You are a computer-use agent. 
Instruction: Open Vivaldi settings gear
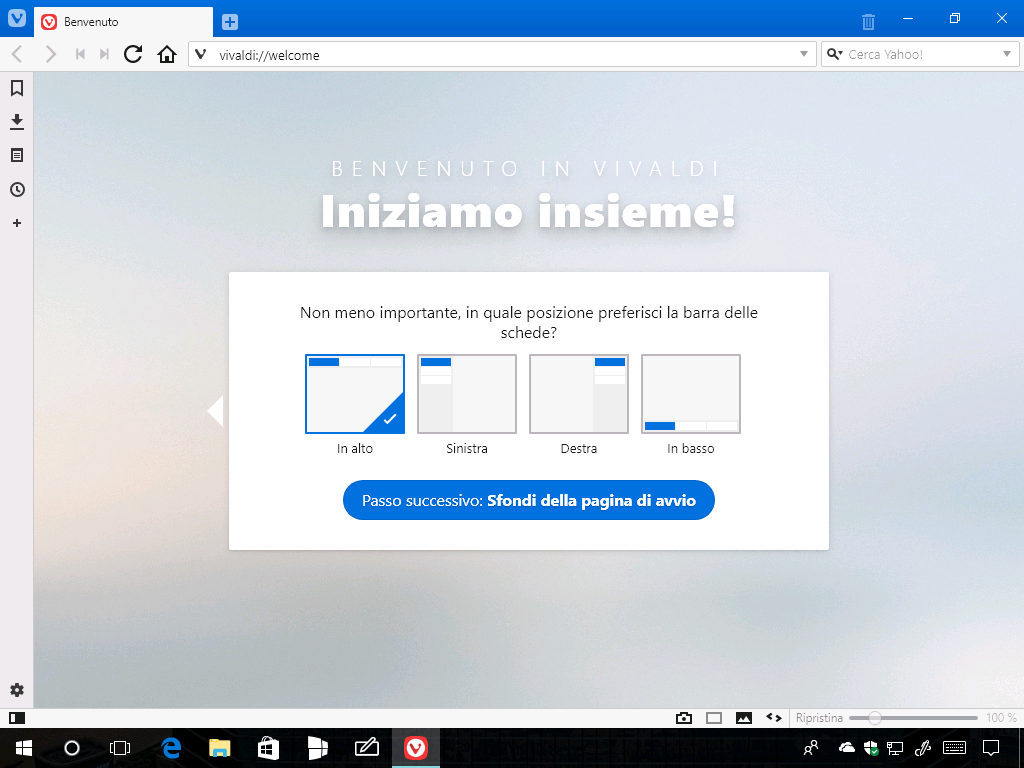pyautogui.click(x=17, y=690)
